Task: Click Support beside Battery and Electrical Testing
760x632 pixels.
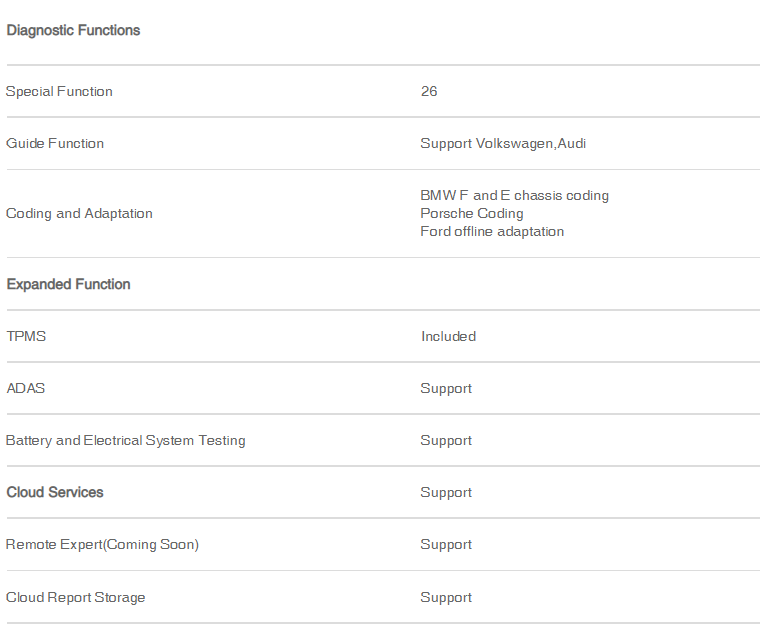Action: [x=446, y=441]
